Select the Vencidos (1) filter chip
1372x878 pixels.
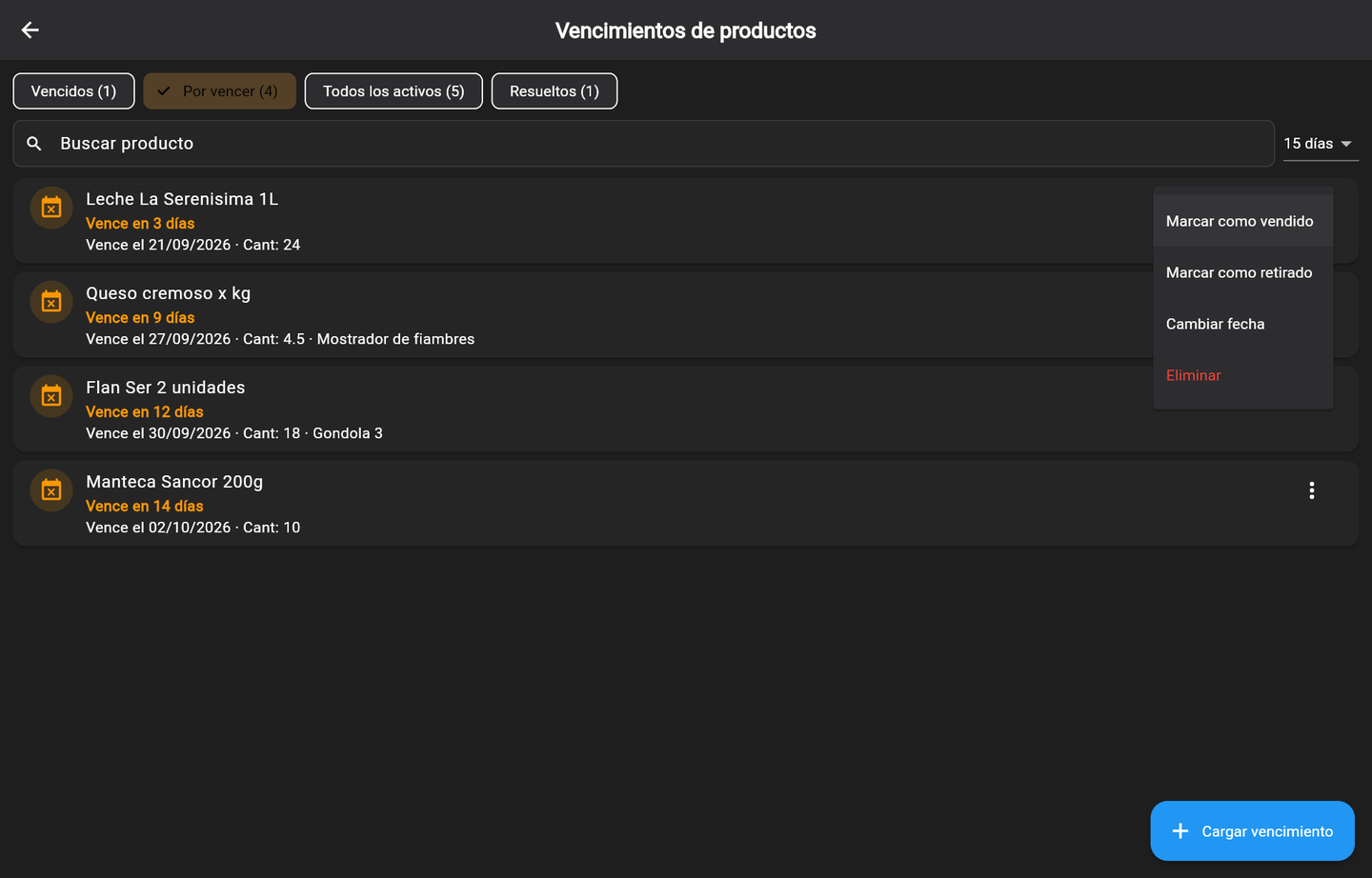73,91
